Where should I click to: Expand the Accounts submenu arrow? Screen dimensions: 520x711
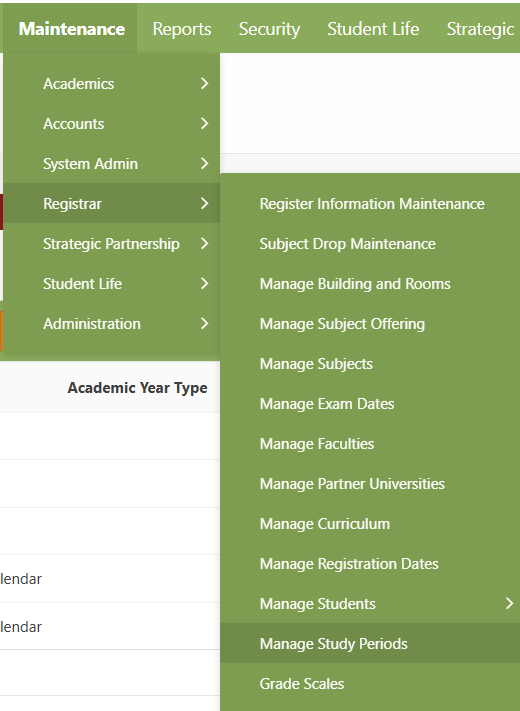click(204, 123)
